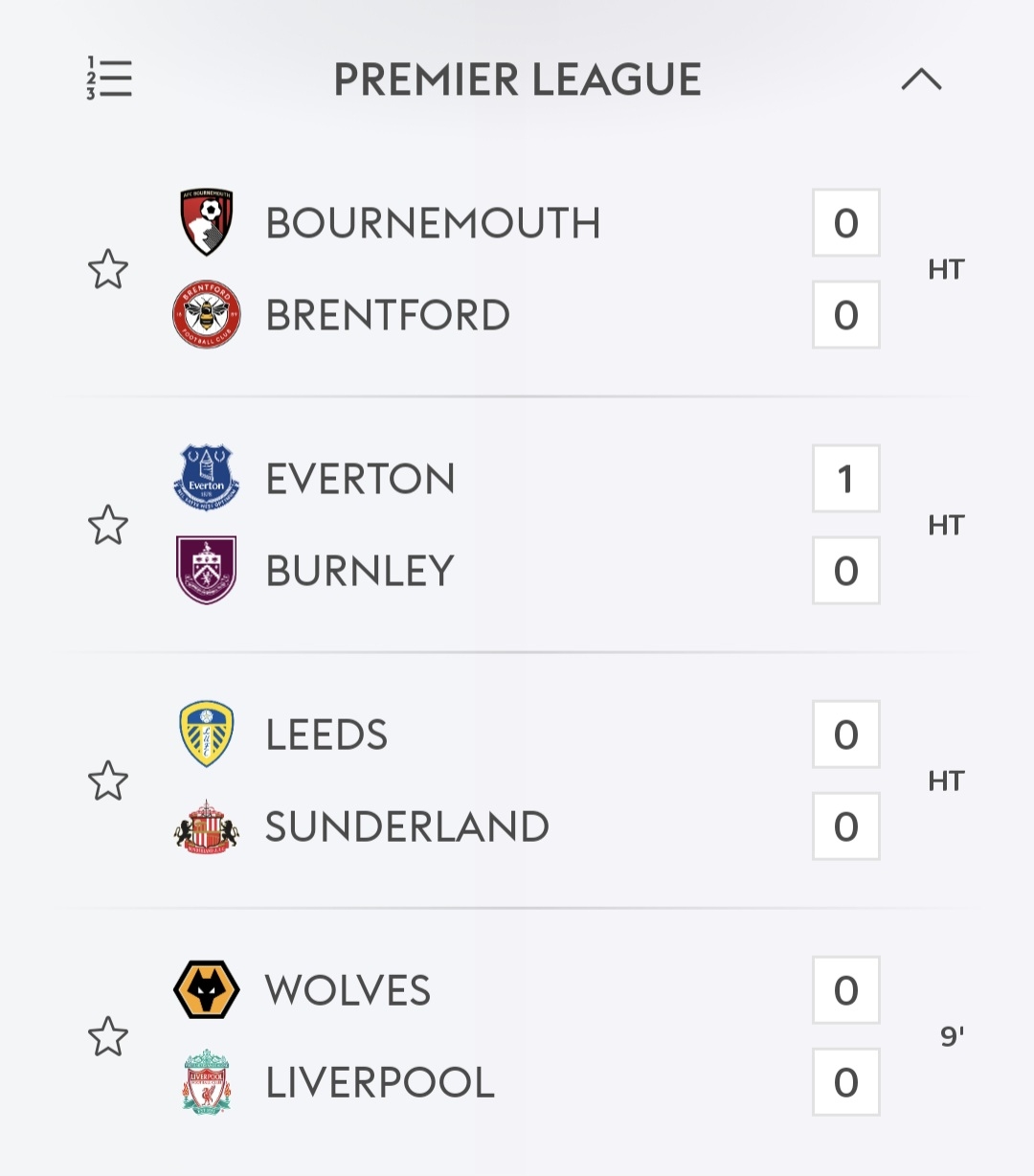Tap Everton's score box showing 1

845,479
